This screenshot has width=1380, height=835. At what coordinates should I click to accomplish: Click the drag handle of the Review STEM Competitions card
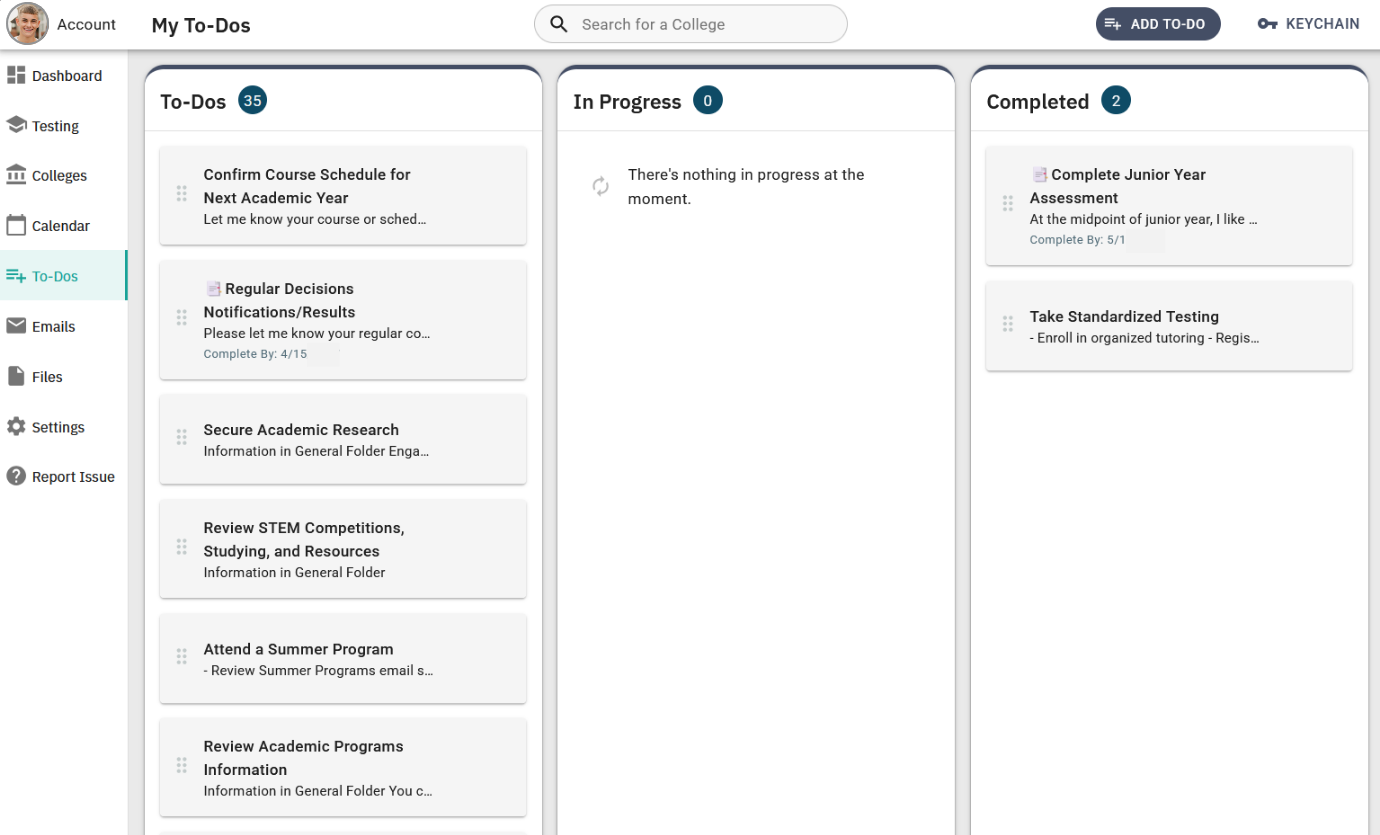(x=182, y=547)
